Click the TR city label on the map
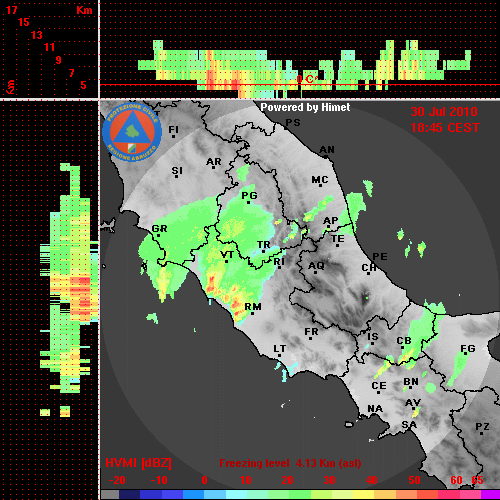Image resolution: width=500 pixels, height=500 pixels. [264, 245]
